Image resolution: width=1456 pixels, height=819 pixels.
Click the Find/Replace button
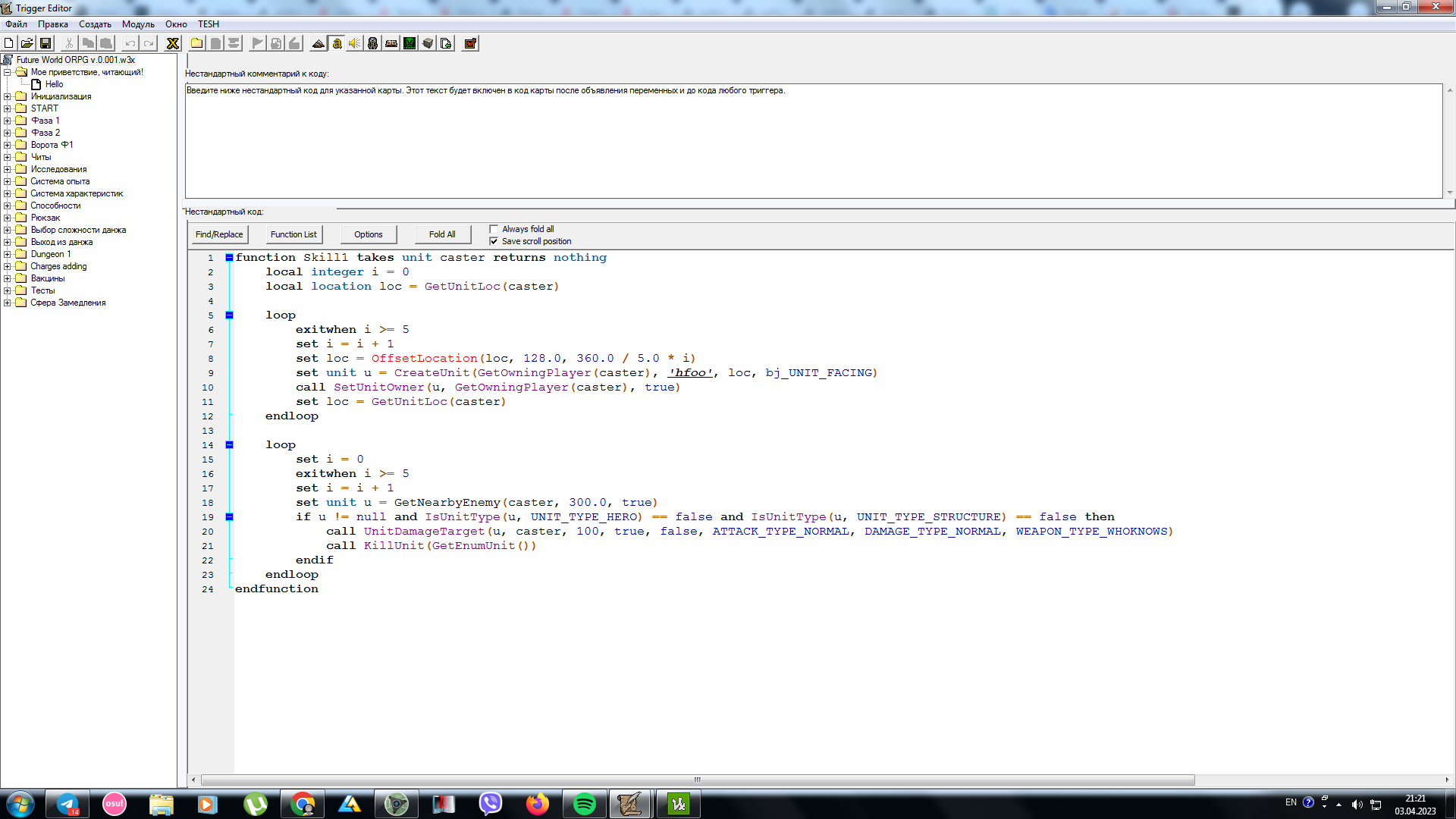219,234
